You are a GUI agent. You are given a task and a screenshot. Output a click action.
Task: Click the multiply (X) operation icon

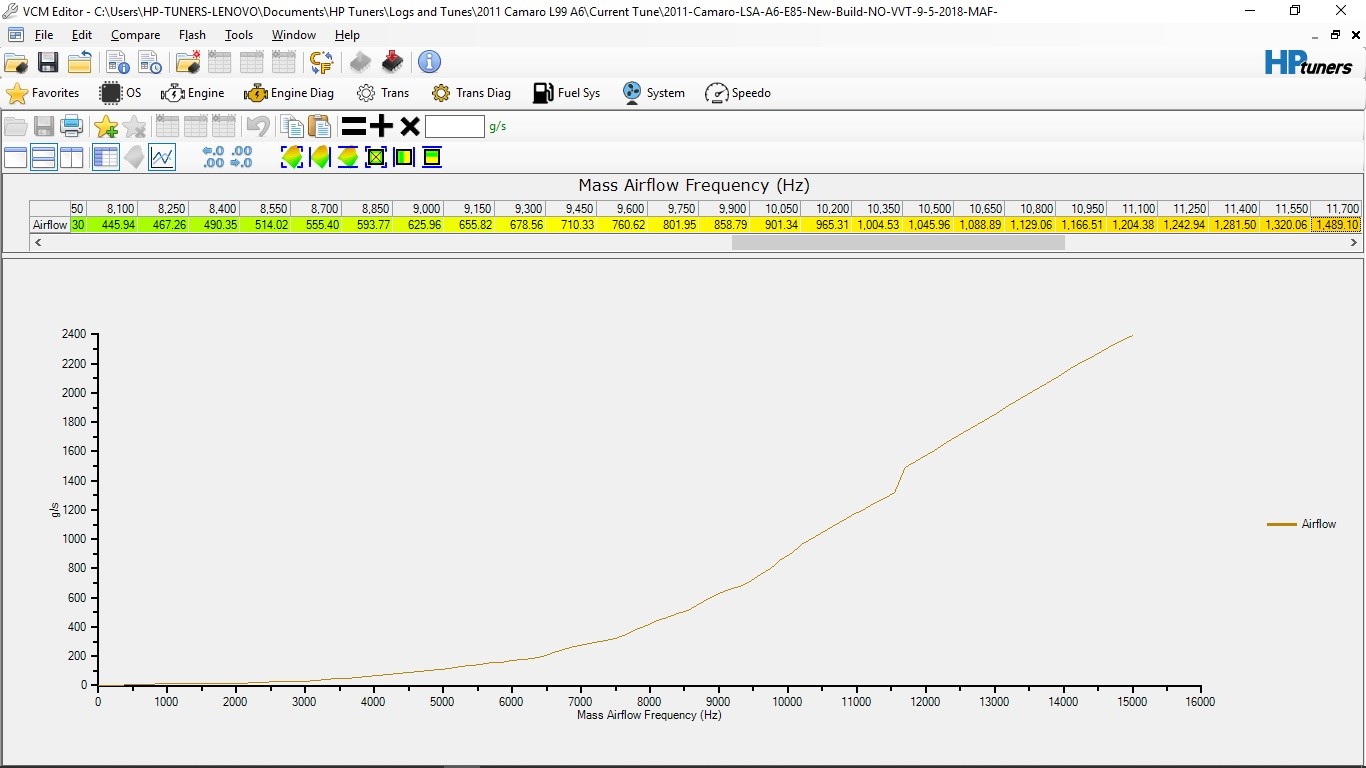click(409, 126)
